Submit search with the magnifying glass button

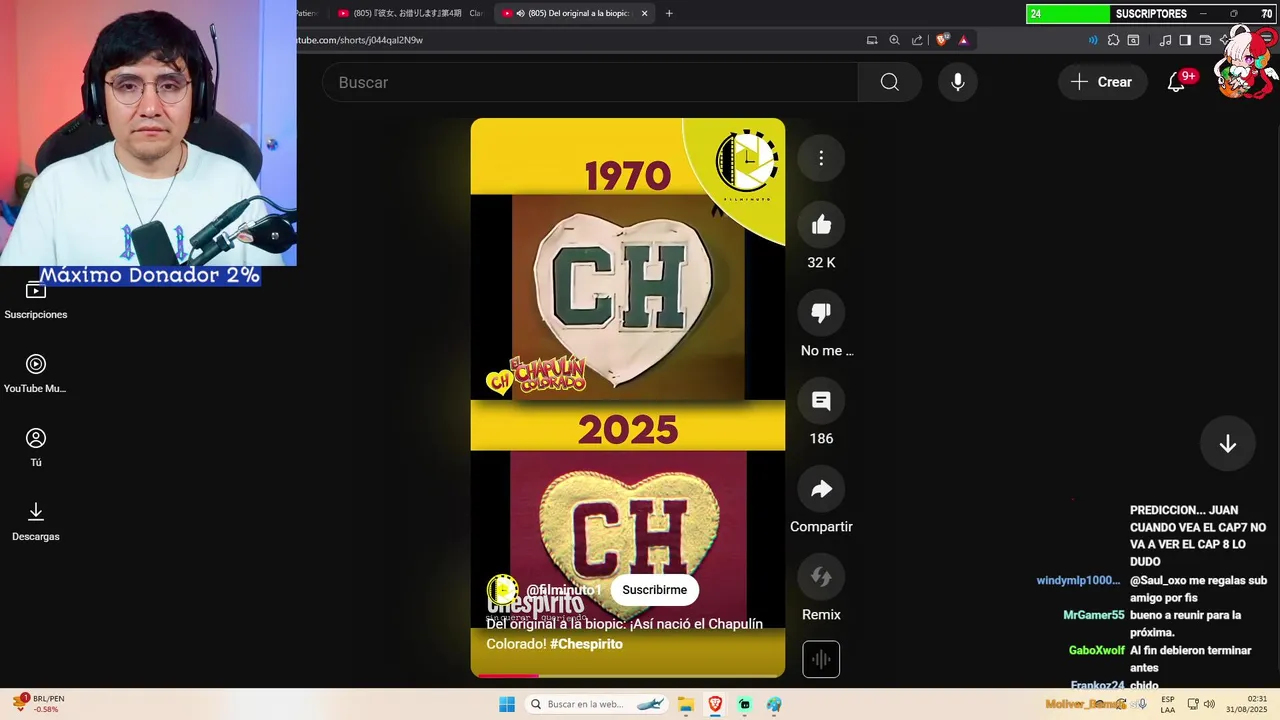[889, 82]
